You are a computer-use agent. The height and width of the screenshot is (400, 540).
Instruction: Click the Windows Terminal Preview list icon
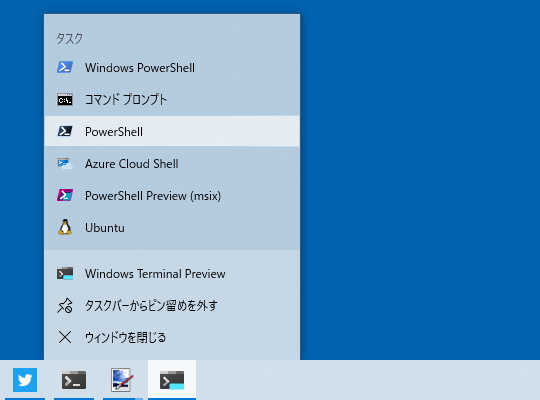[x=65, y=274]
